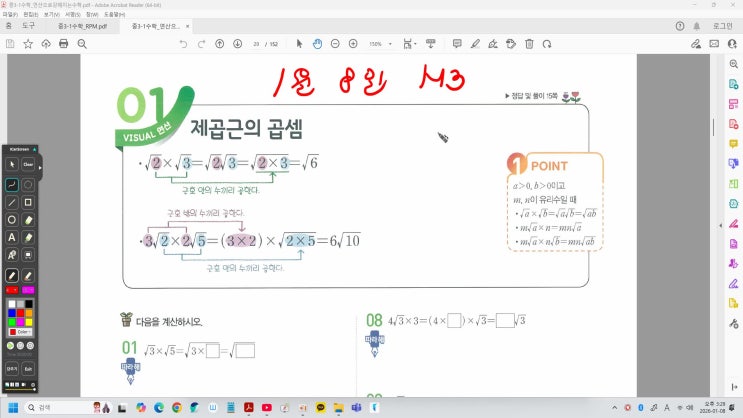Select the rectangle shape tool in Kartoteen
Screen dimensions: 743x418
coord(28,202)
